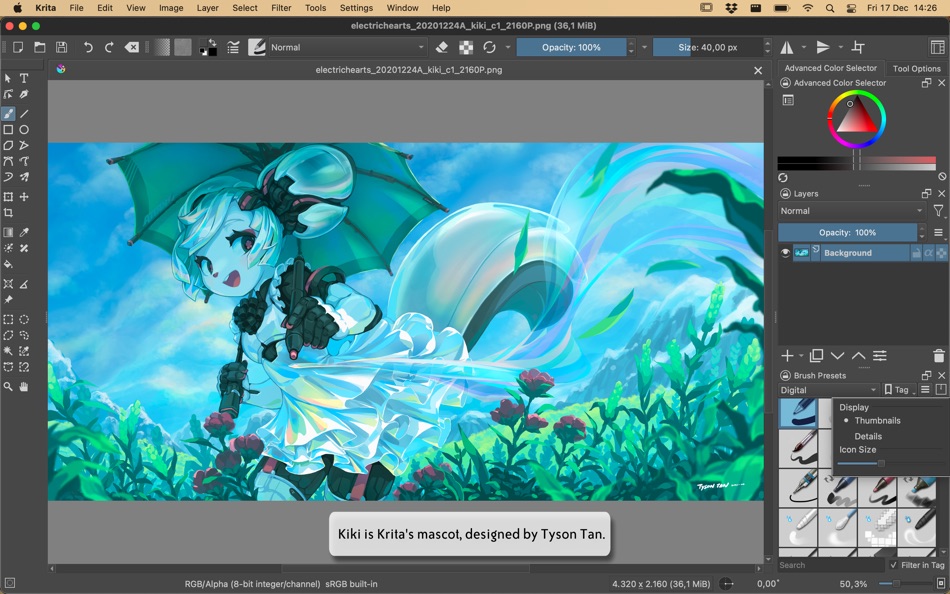Select the Gradient tool
Screen dimensions: 950x594
point(8,232)
